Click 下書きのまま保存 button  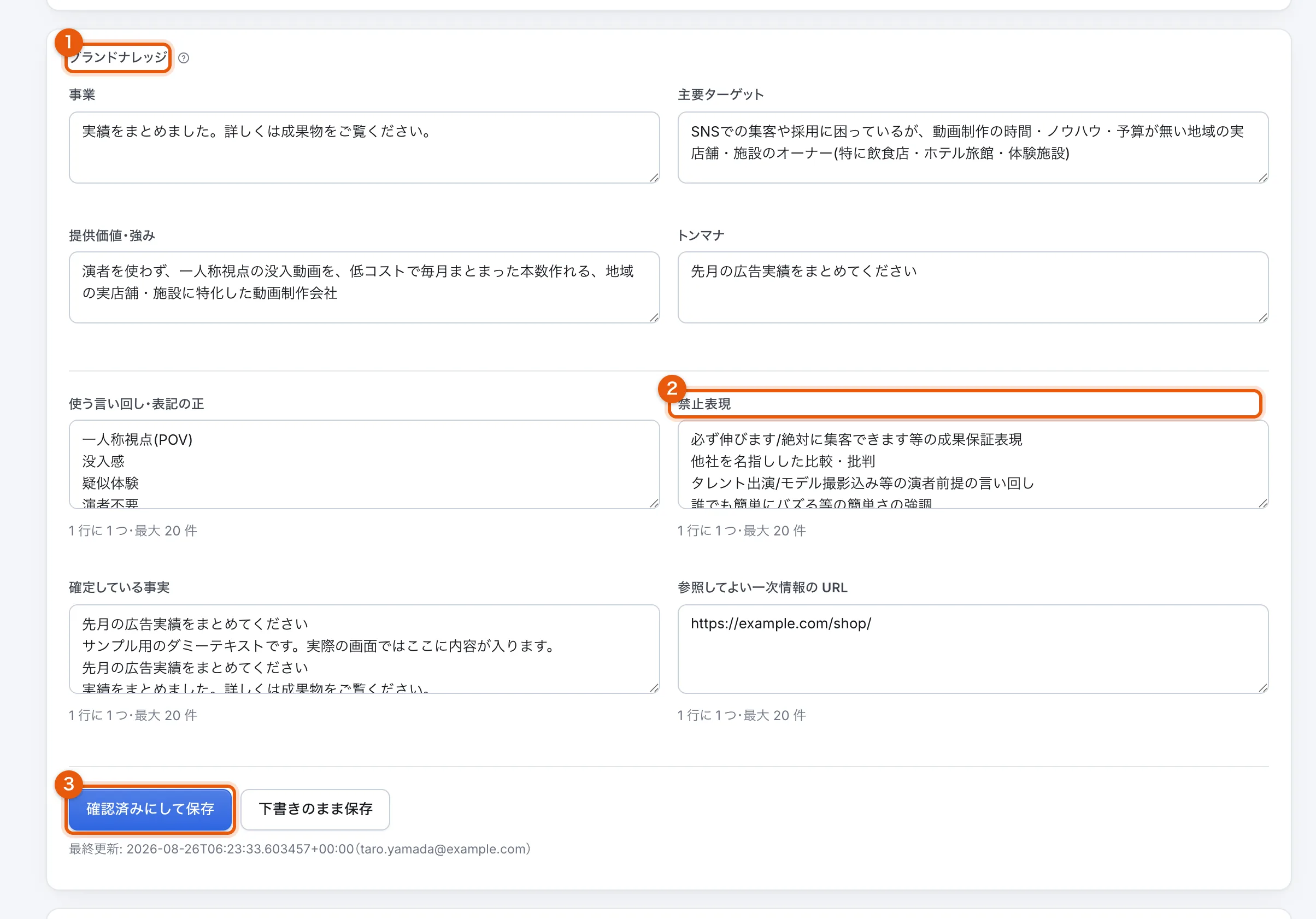[315, 809]
